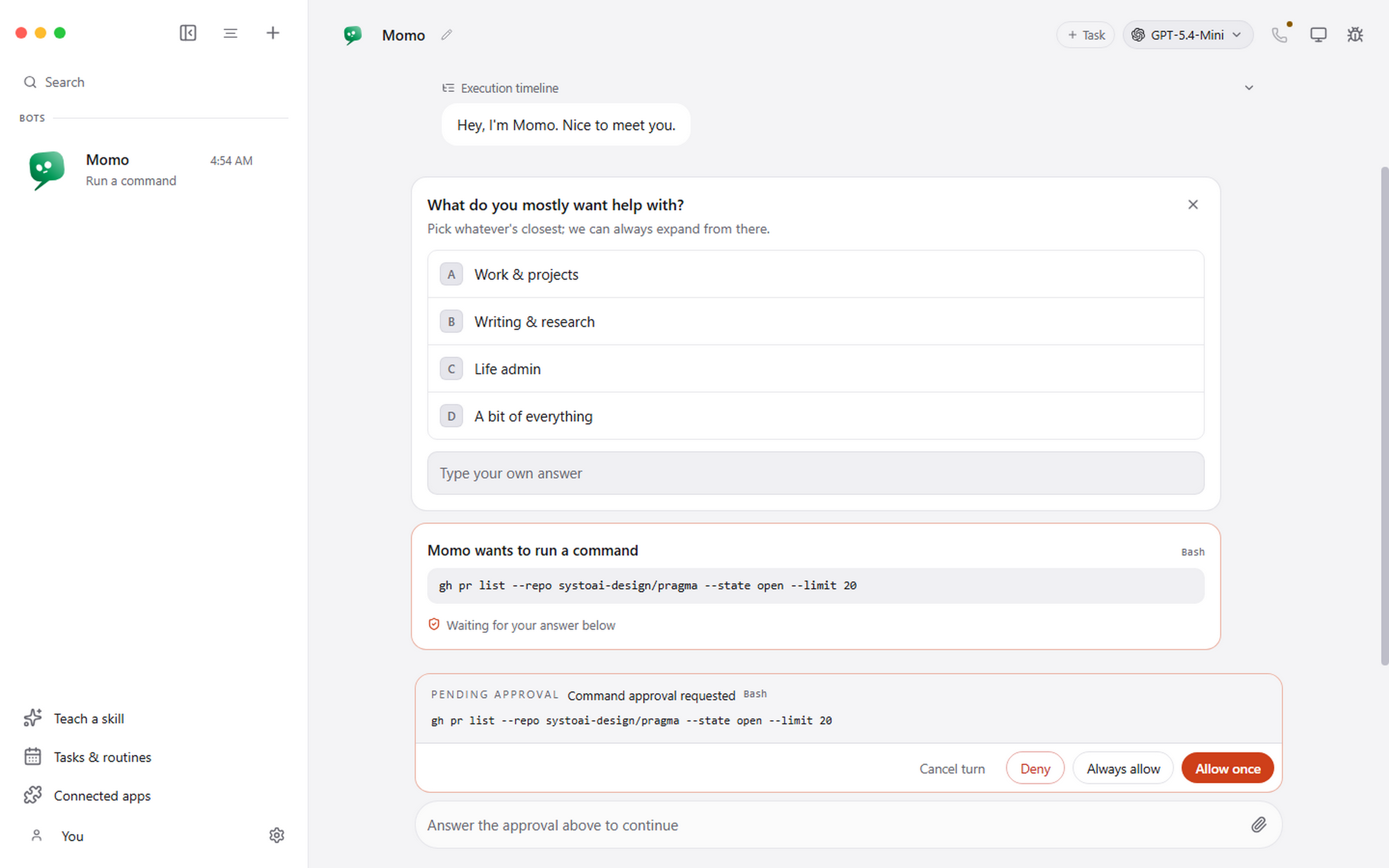Click the shield icon beside Waiting message

434,624
